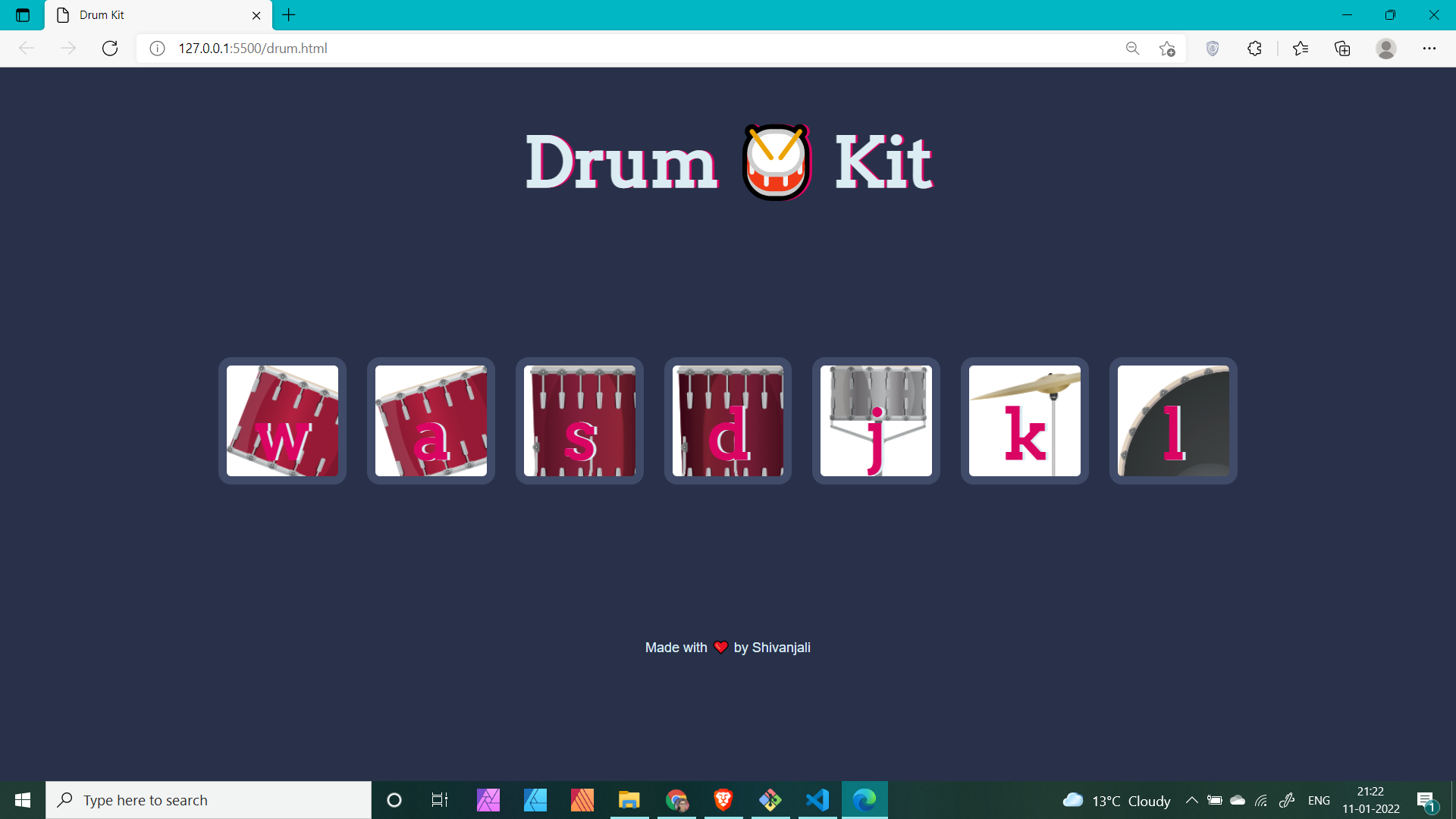
Task: Open the Settings and more ellipsis menu
Action: pos(1429,49)
